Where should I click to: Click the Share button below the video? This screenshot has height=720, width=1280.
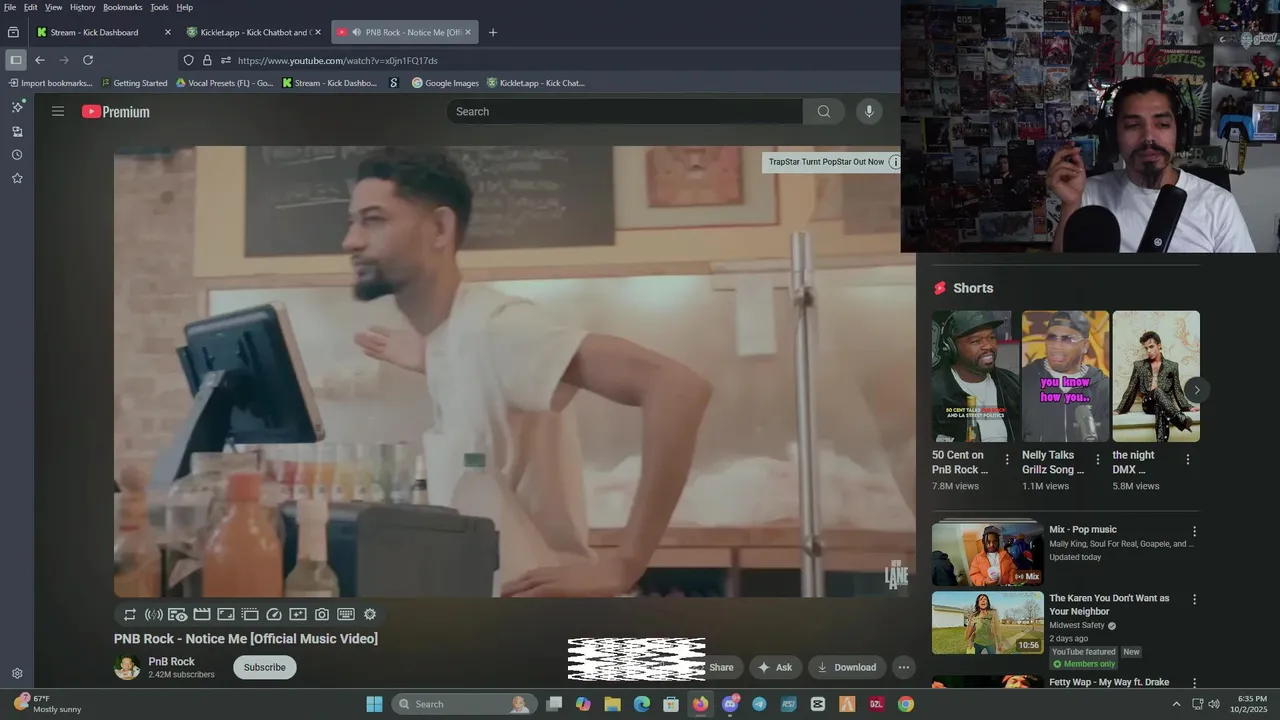pos(721,667)
